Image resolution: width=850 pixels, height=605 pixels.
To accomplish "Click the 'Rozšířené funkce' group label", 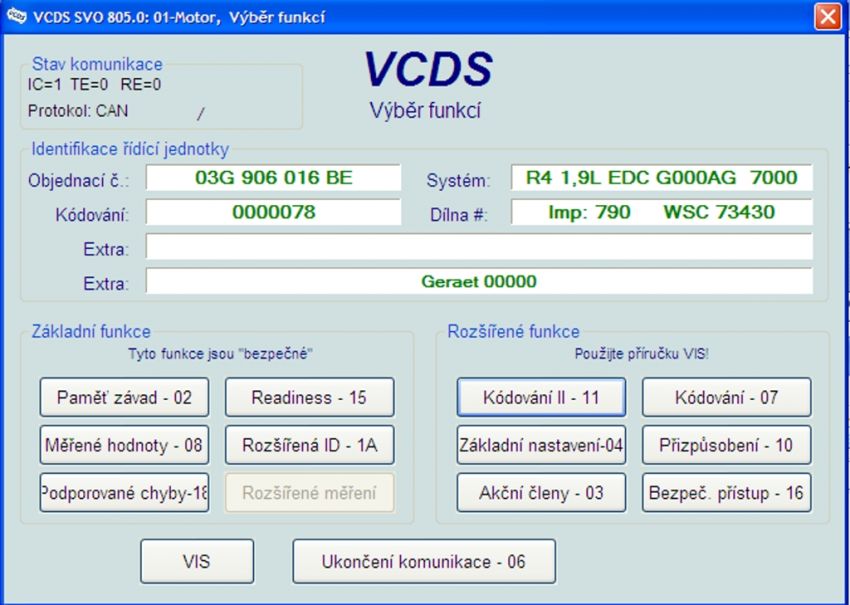I will click(513, 331).
